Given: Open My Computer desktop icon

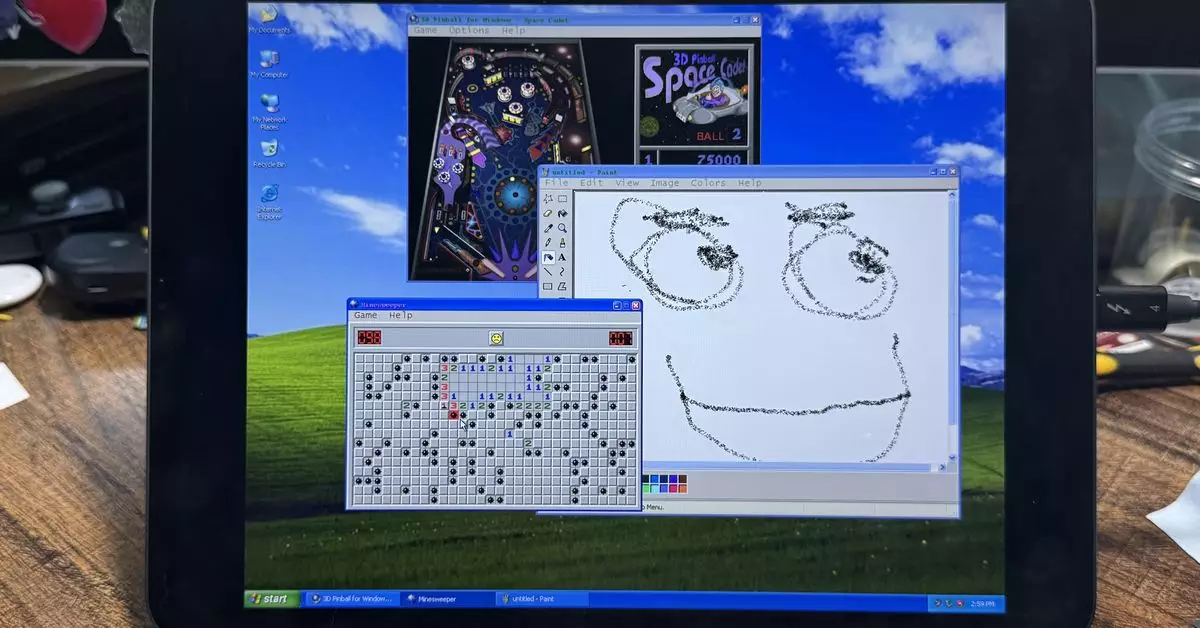Looking at the screenshot, I should [269, 62].
